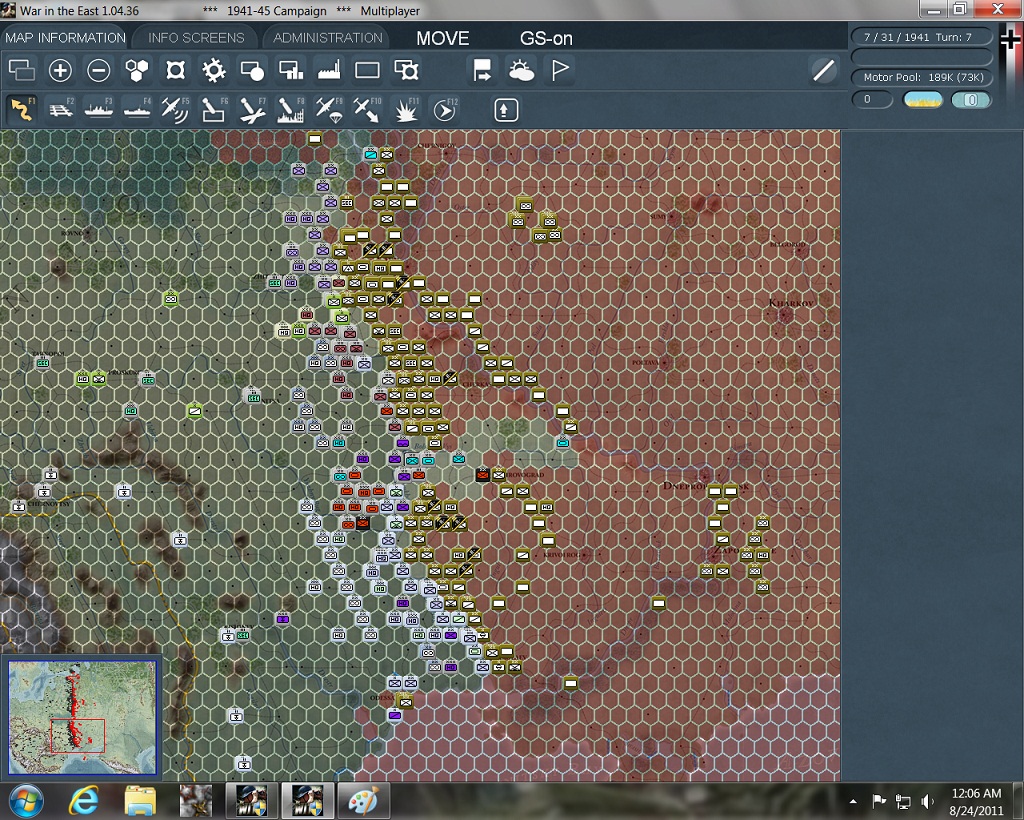Click the volume speaker tray icon

pyautogui.click(x=927, y=801)
